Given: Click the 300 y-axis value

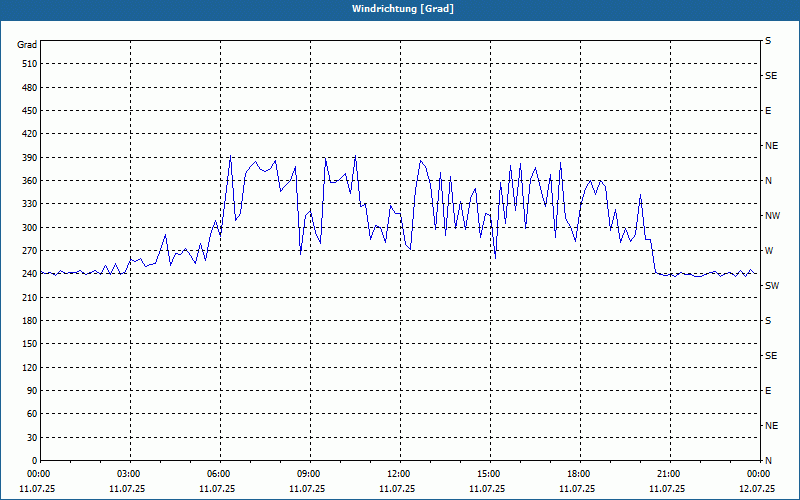Looking at the screenshot, I should click(x=30, y=228).
